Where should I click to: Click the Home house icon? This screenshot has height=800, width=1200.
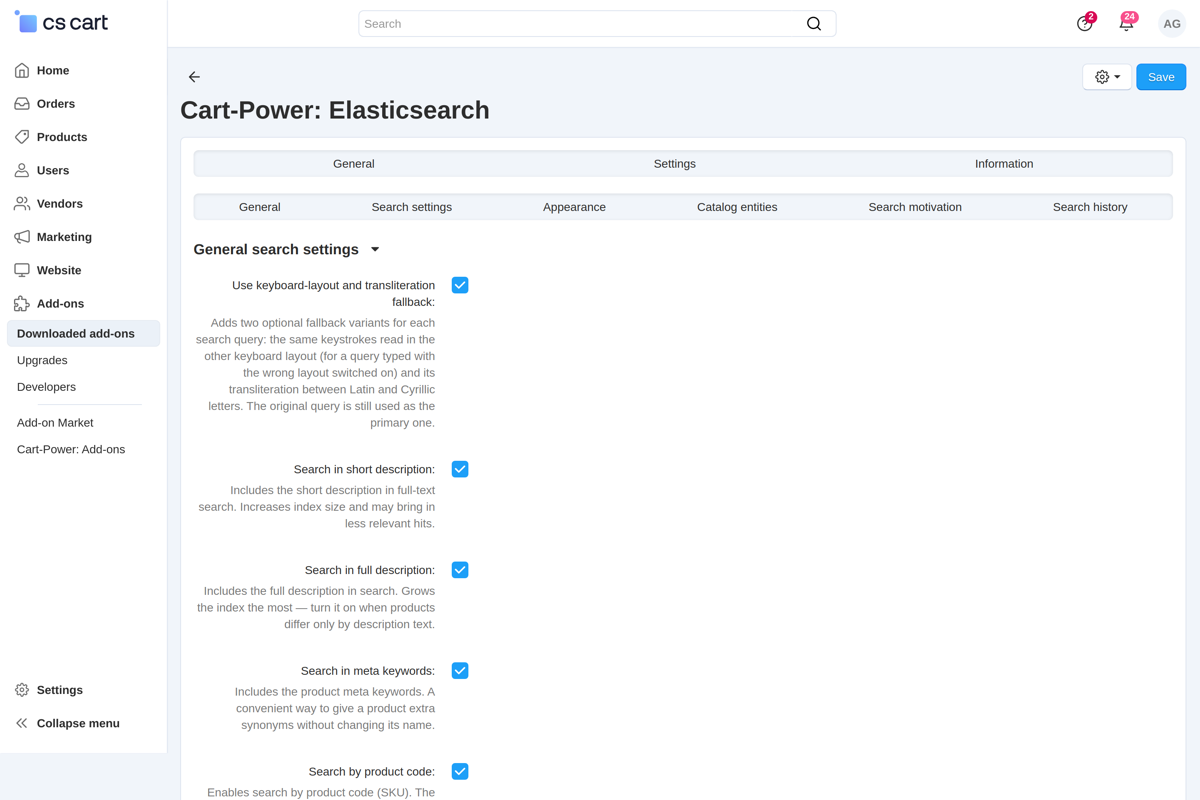click(x=22, y=70)
